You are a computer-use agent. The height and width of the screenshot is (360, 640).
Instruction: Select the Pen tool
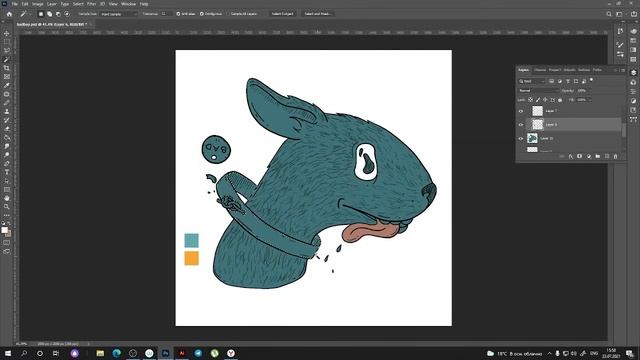[x=7, y=163]
